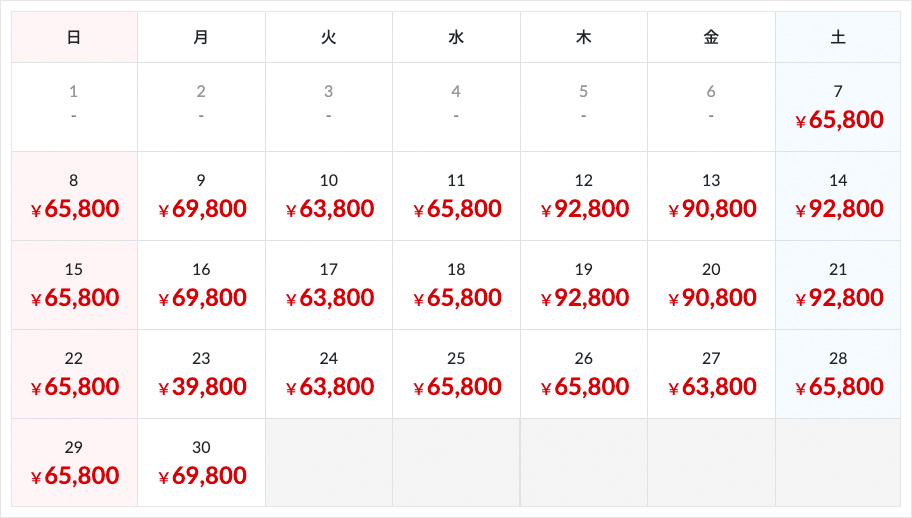Select Sunday the 8th cell
The width and height of the screenshot is (912, 518).
[74, 196]
